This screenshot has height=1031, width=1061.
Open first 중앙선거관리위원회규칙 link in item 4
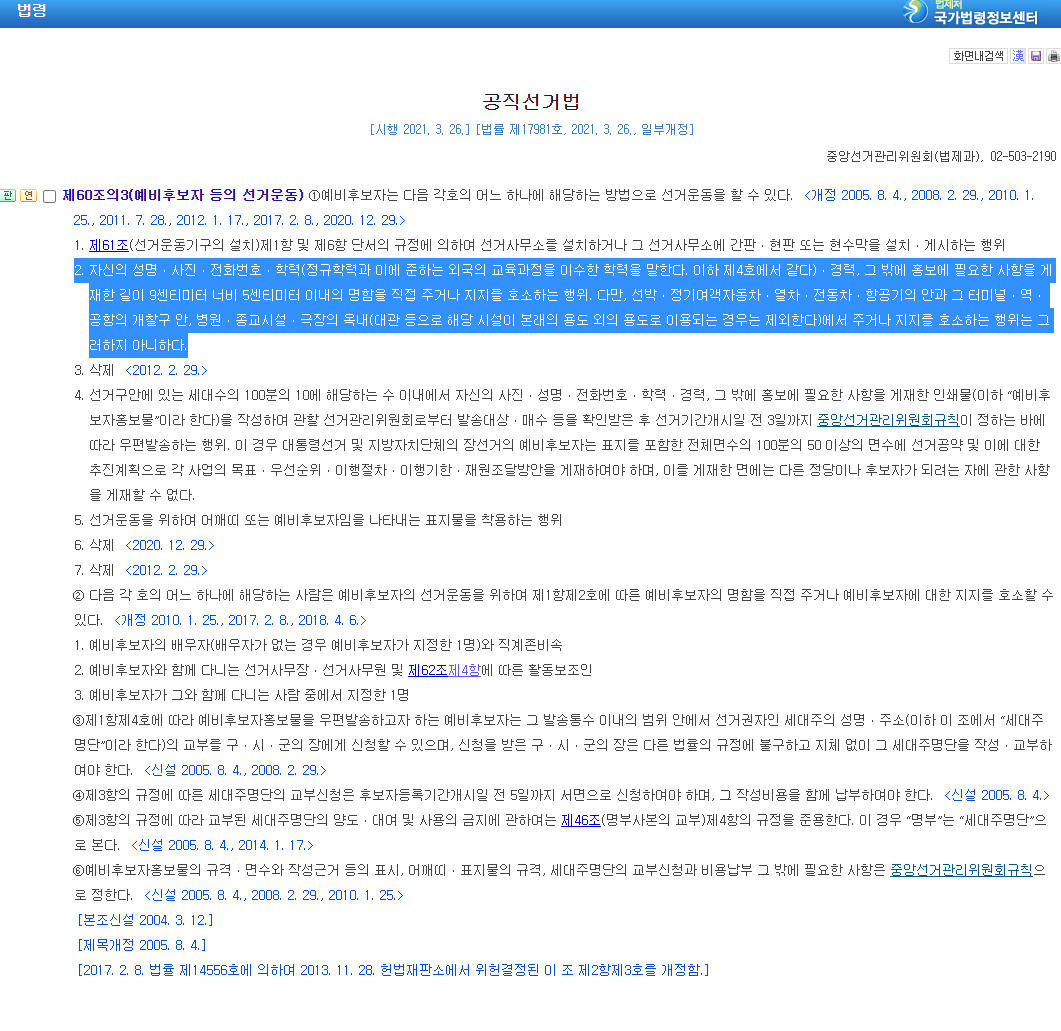pos(888,420)
